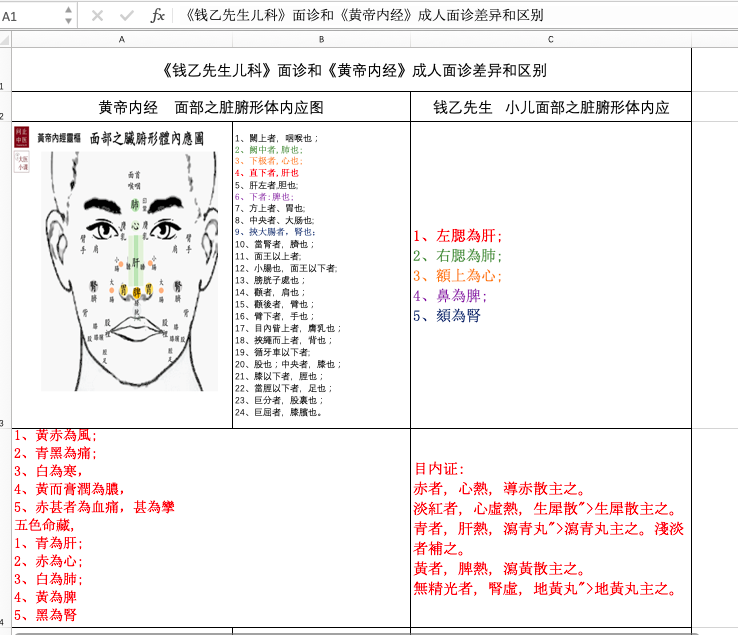The width and height of the screenshot is (738, 635).
Task: Click the horizontal scrollbar at the bottom
Action: tap(358, 633)
